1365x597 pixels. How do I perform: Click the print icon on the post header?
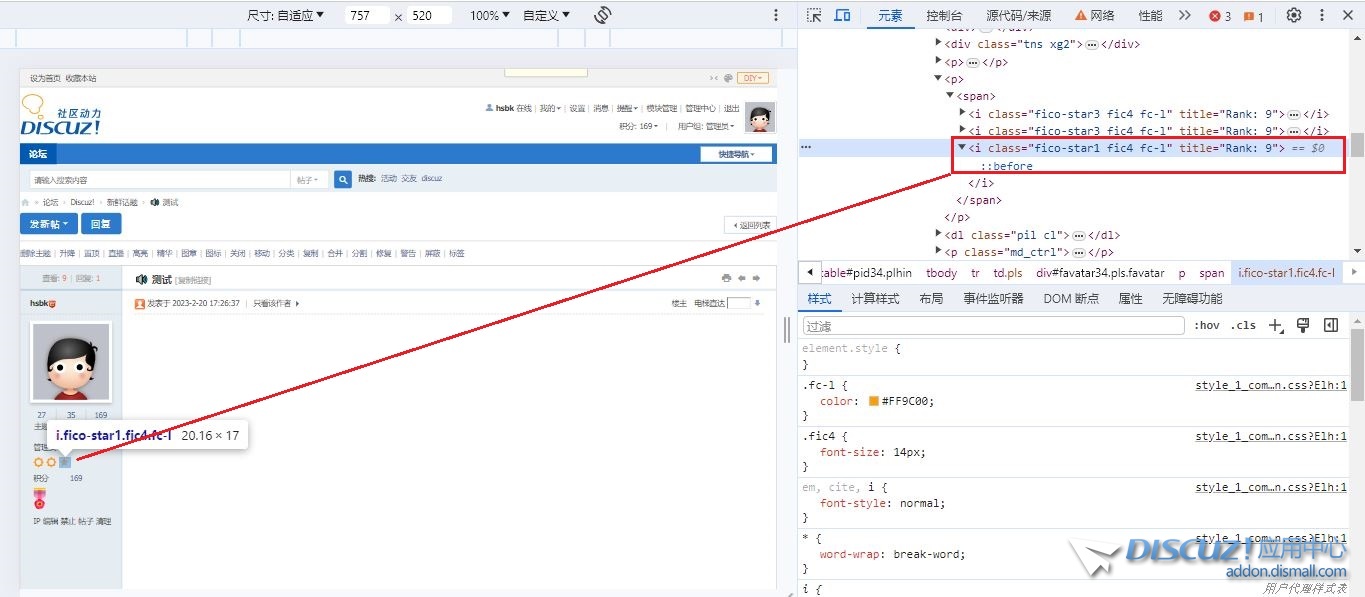pos(726,278)
